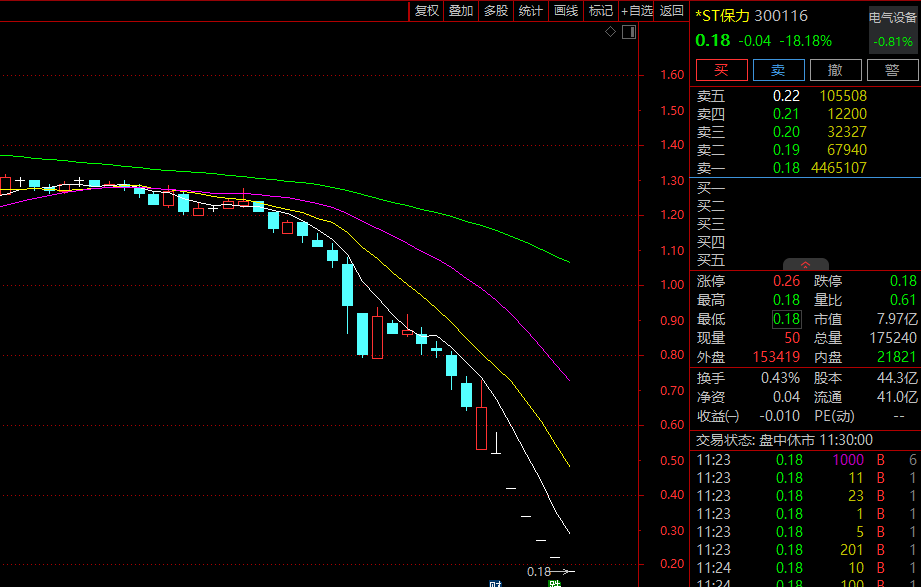Collapse the order book with the chevron
Screen dimensions: 921x587
tap(805, 264)
